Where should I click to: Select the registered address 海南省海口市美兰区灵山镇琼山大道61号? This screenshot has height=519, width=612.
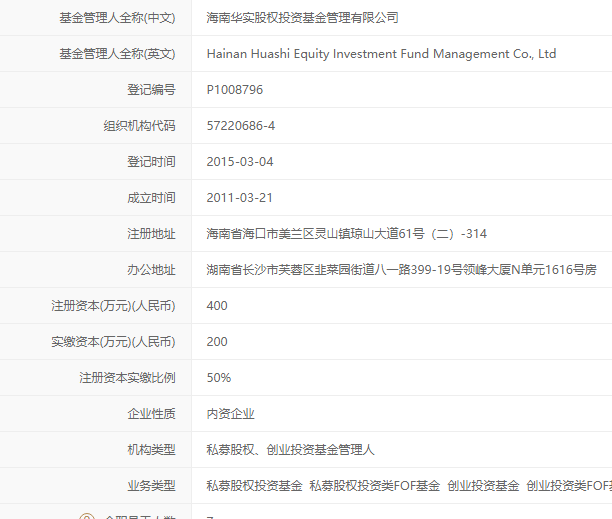click(x=315, y=234)
